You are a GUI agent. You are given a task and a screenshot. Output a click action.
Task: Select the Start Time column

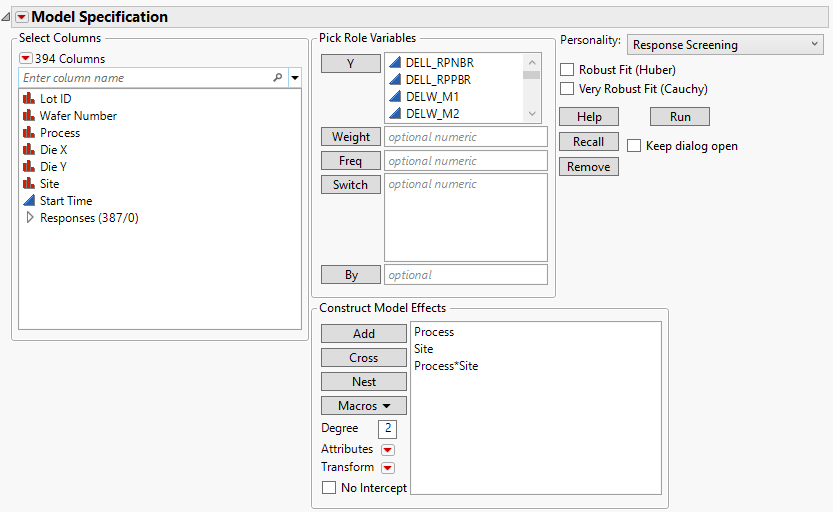click(66, 201)
